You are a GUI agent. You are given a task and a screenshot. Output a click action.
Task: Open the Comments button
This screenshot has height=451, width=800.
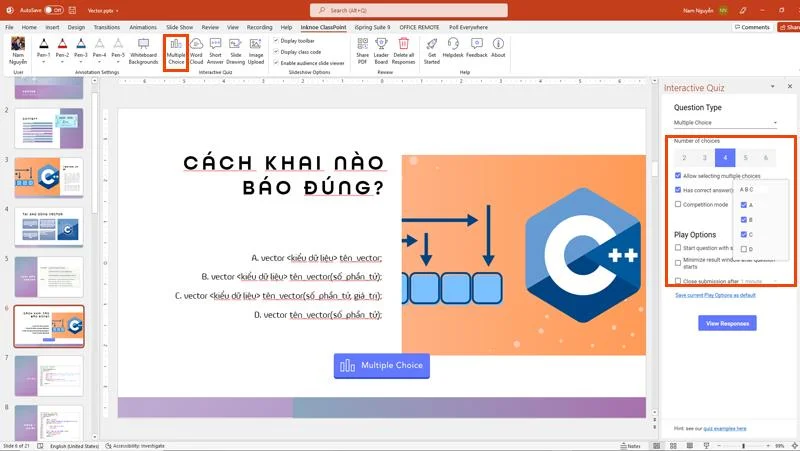coord(752,27)
